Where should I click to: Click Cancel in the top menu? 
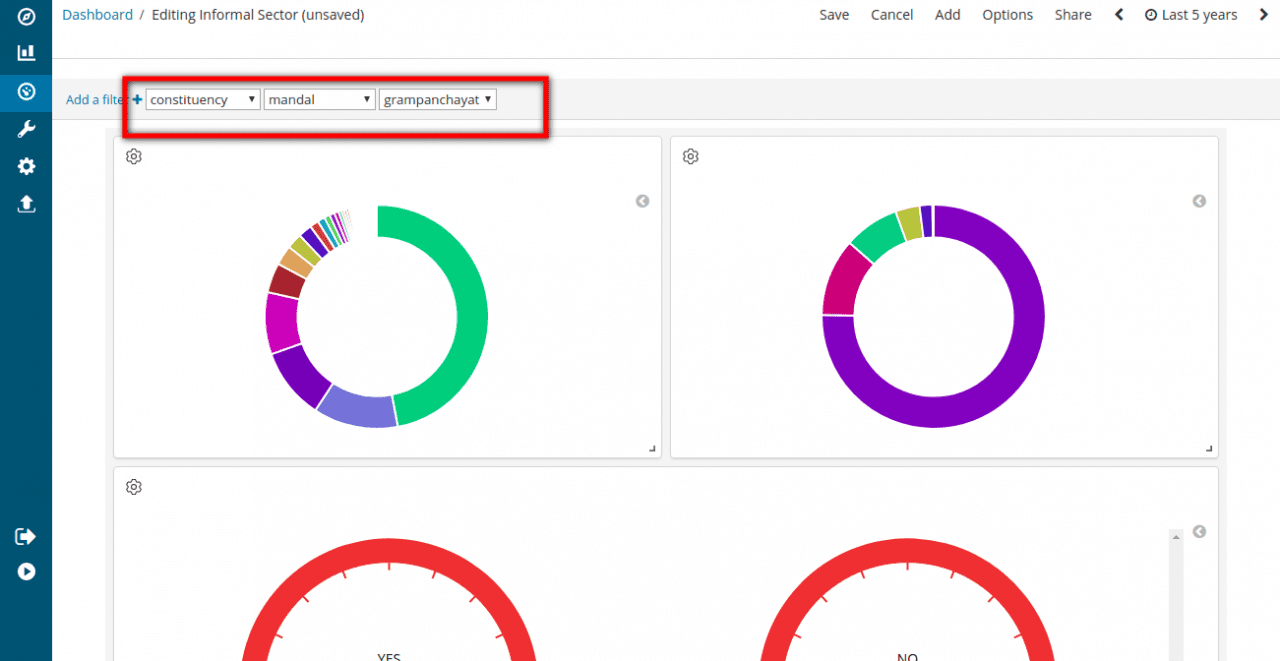pyautogui.click(x=892, y=15)
